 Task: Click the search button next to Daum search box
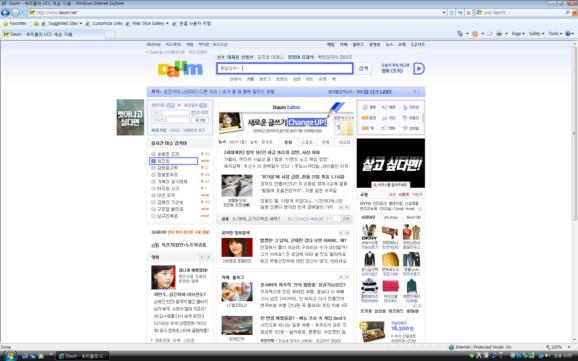(x=363, y=69)
